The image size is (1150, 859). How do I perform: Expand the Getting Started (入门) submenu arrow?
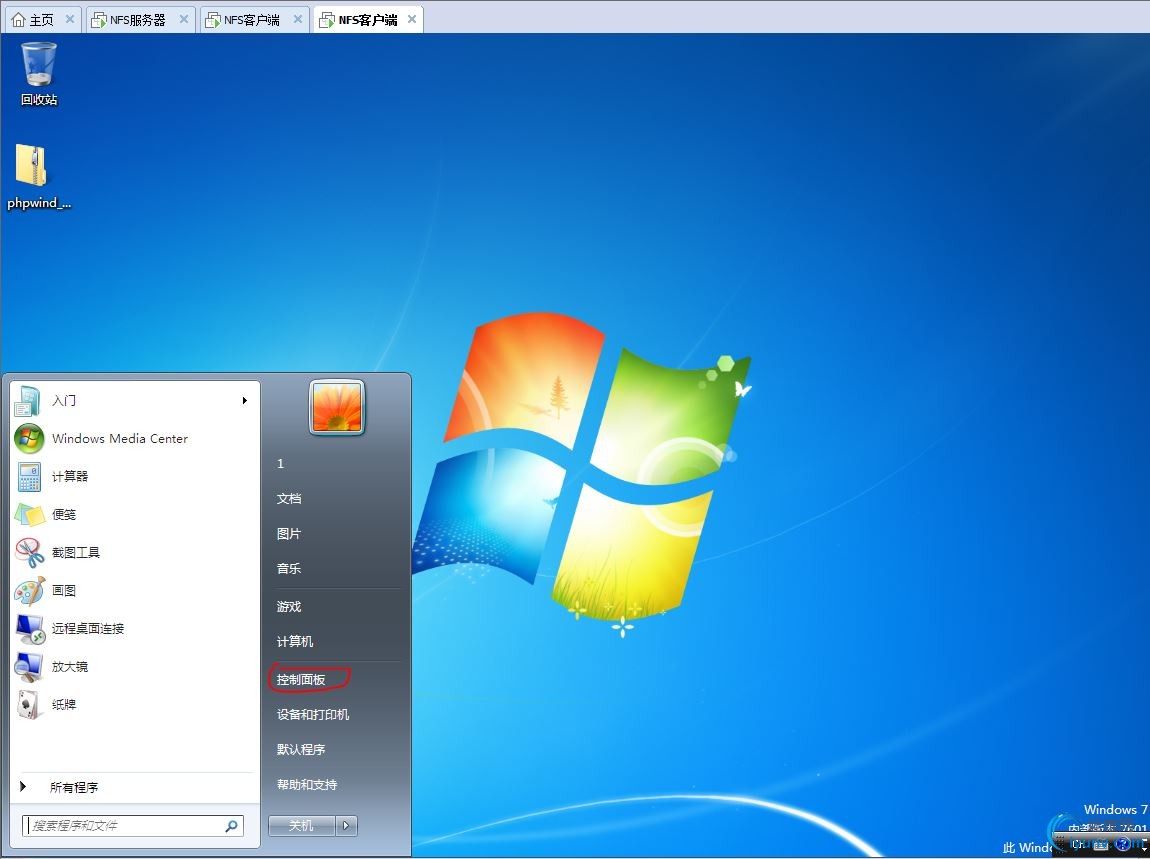click(x=244, y=400)
